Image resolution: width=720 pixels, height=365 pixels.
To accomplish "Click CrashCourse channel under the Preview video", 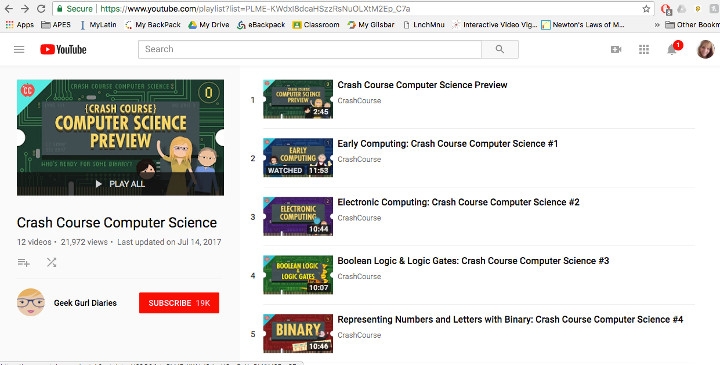I will [x=359, y=101].
